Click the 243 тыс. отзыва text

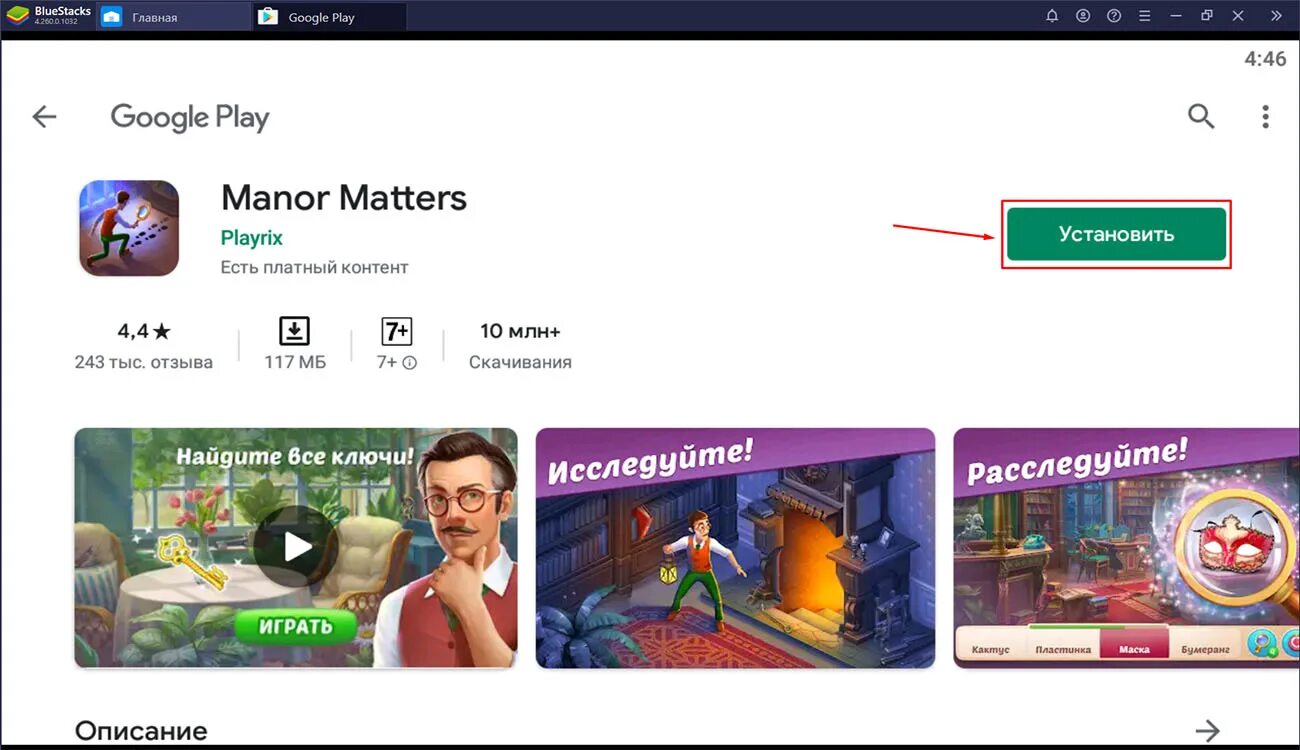[144, 362]
